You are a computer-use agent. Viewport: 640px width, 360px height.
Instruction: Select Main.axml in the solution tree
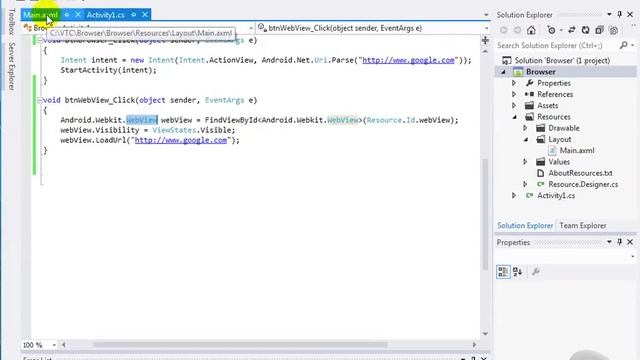[x=577, y=151]
